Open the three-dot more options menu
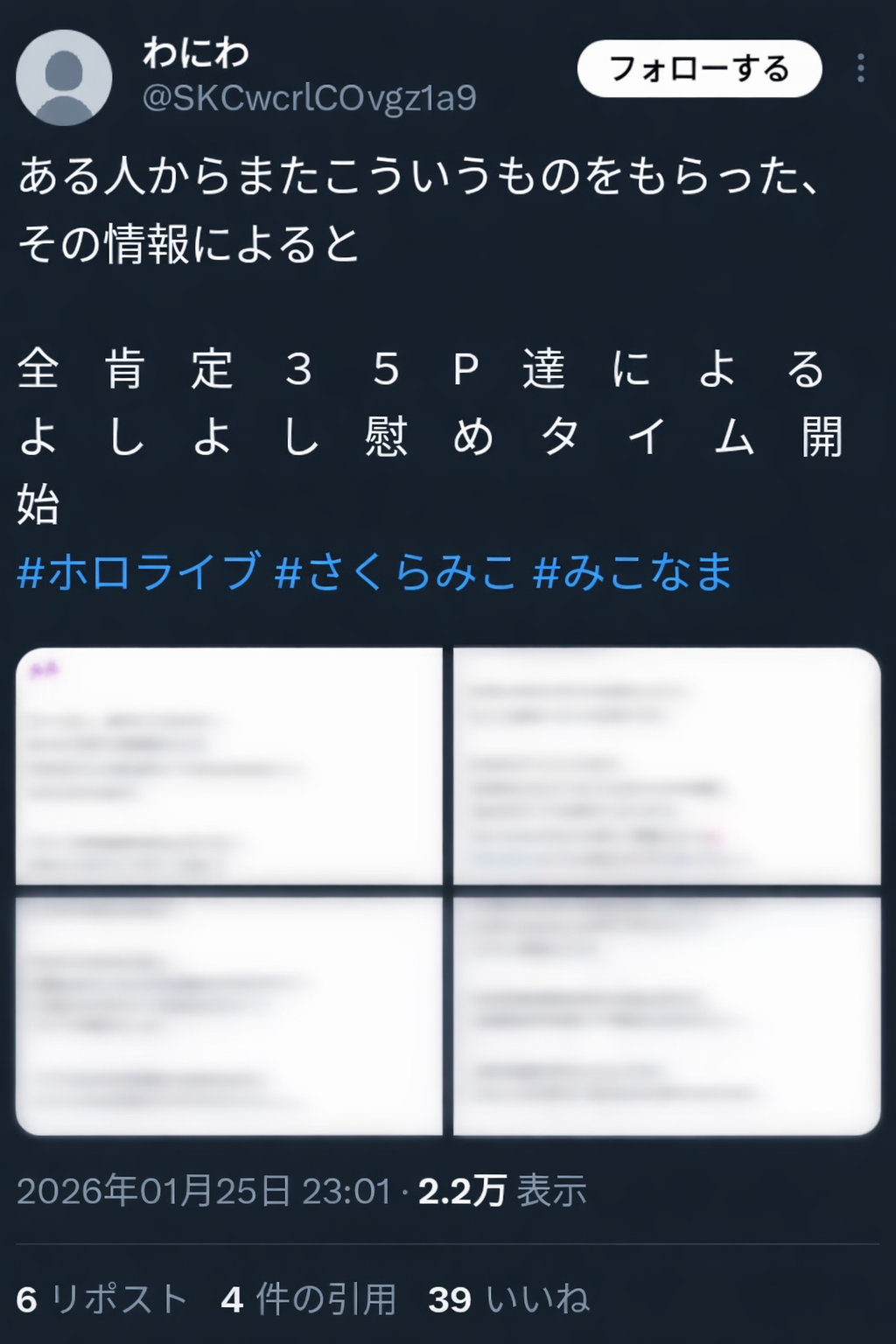This screenshot has height=1344, width=896. coord(861,68)
